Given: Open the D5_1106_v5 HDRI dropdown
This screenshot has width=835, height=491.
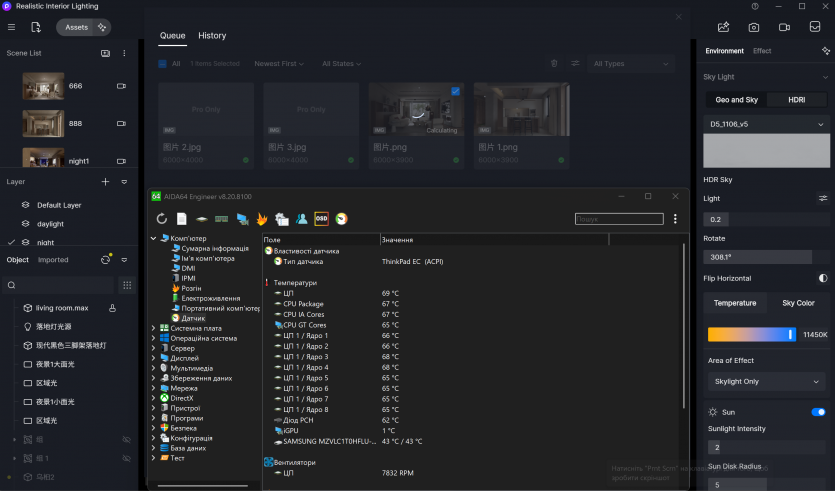Looking at the screenshot, I should pos(766,124).
